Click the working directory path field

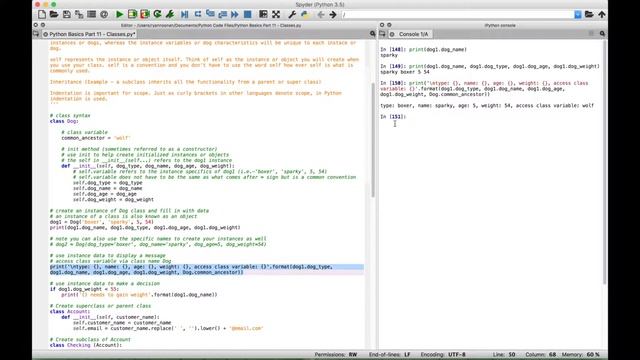coord(457,15)
